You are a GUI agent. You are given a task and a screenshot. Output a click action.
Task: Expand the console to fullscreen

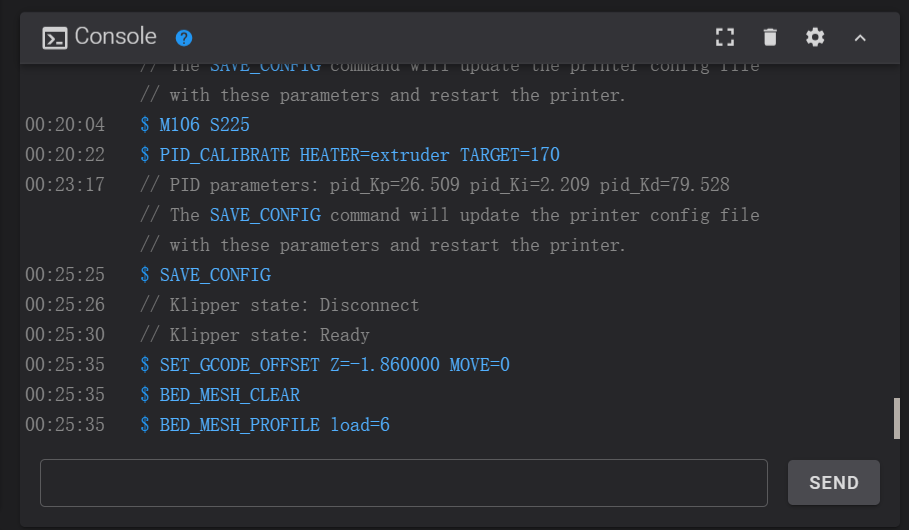point(725,38)
